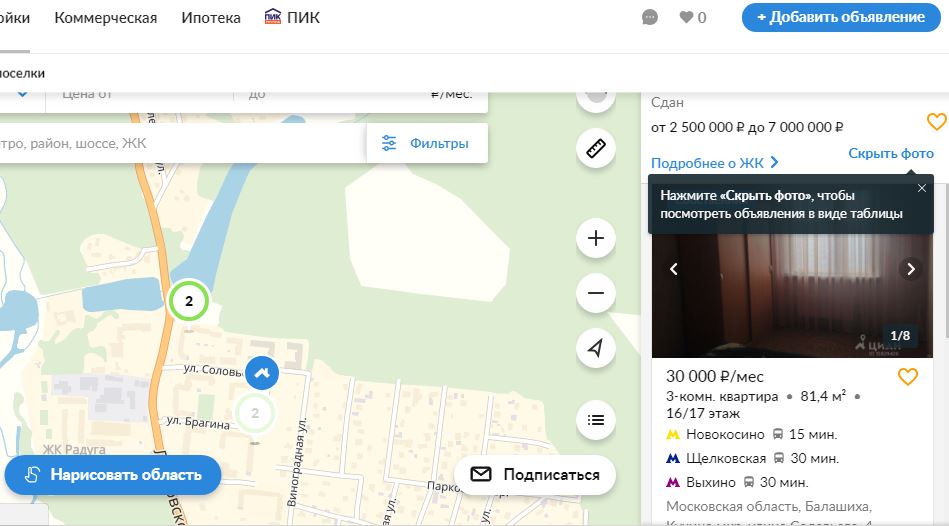Open listing price 30 000 ₽/мес

click(715, 376)
